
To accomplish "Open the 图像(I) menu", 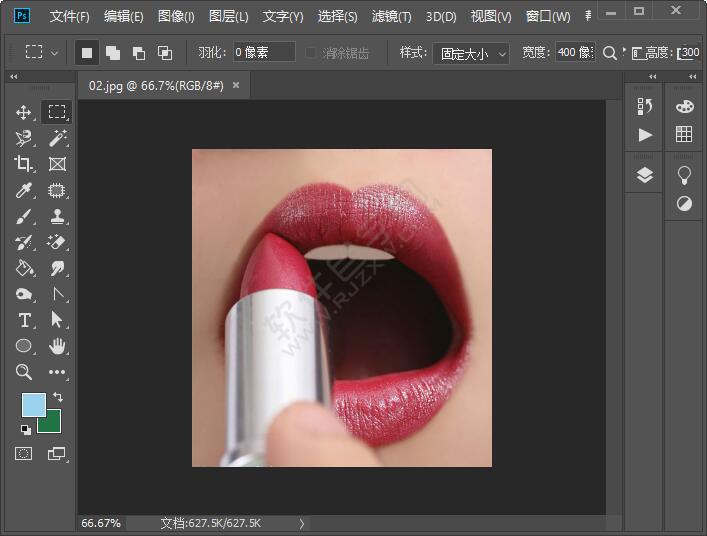I will coord(176,17).
